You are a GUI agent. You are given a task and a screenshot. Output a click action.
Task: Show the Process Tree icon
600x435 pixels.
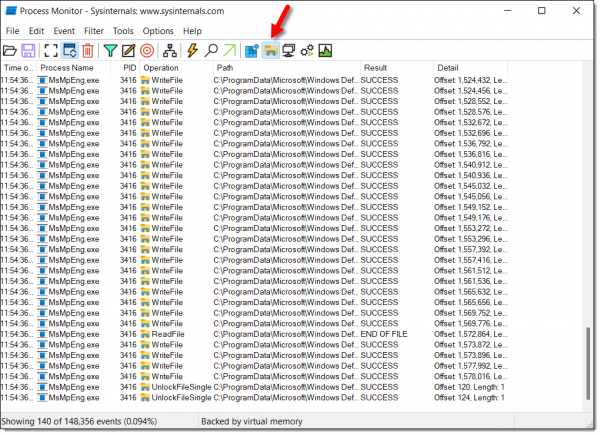(x=170, y=51)
